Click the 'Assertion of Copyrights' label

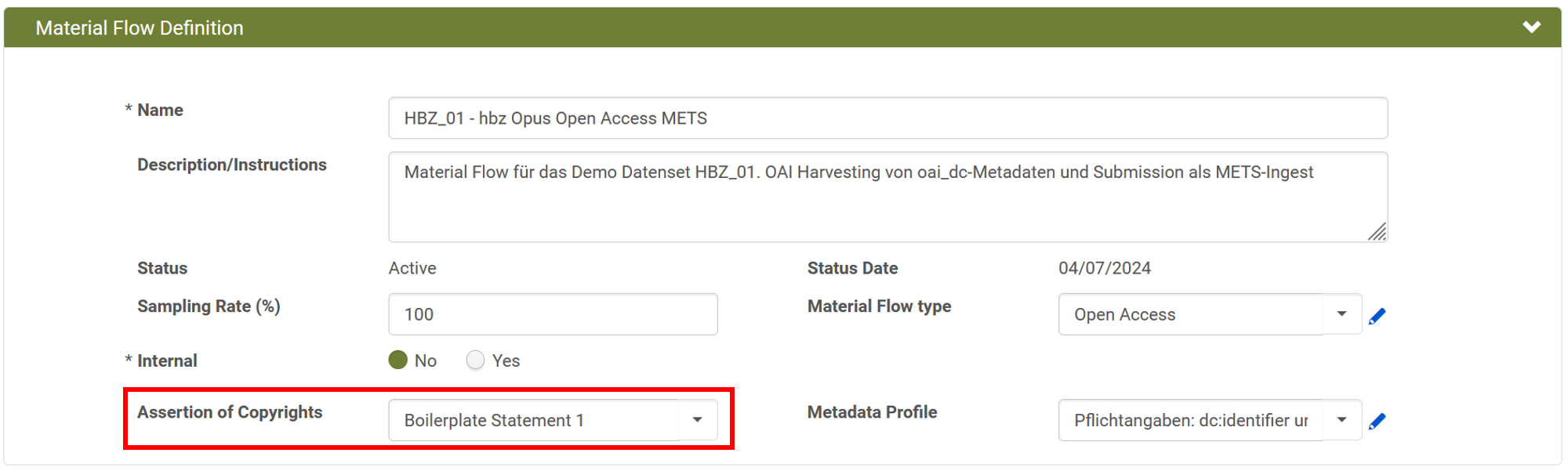(230, 412)
